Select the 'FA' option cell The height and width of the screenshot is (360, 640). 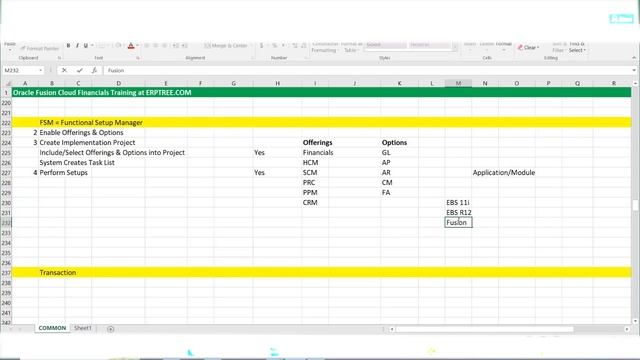click(386, 193)
